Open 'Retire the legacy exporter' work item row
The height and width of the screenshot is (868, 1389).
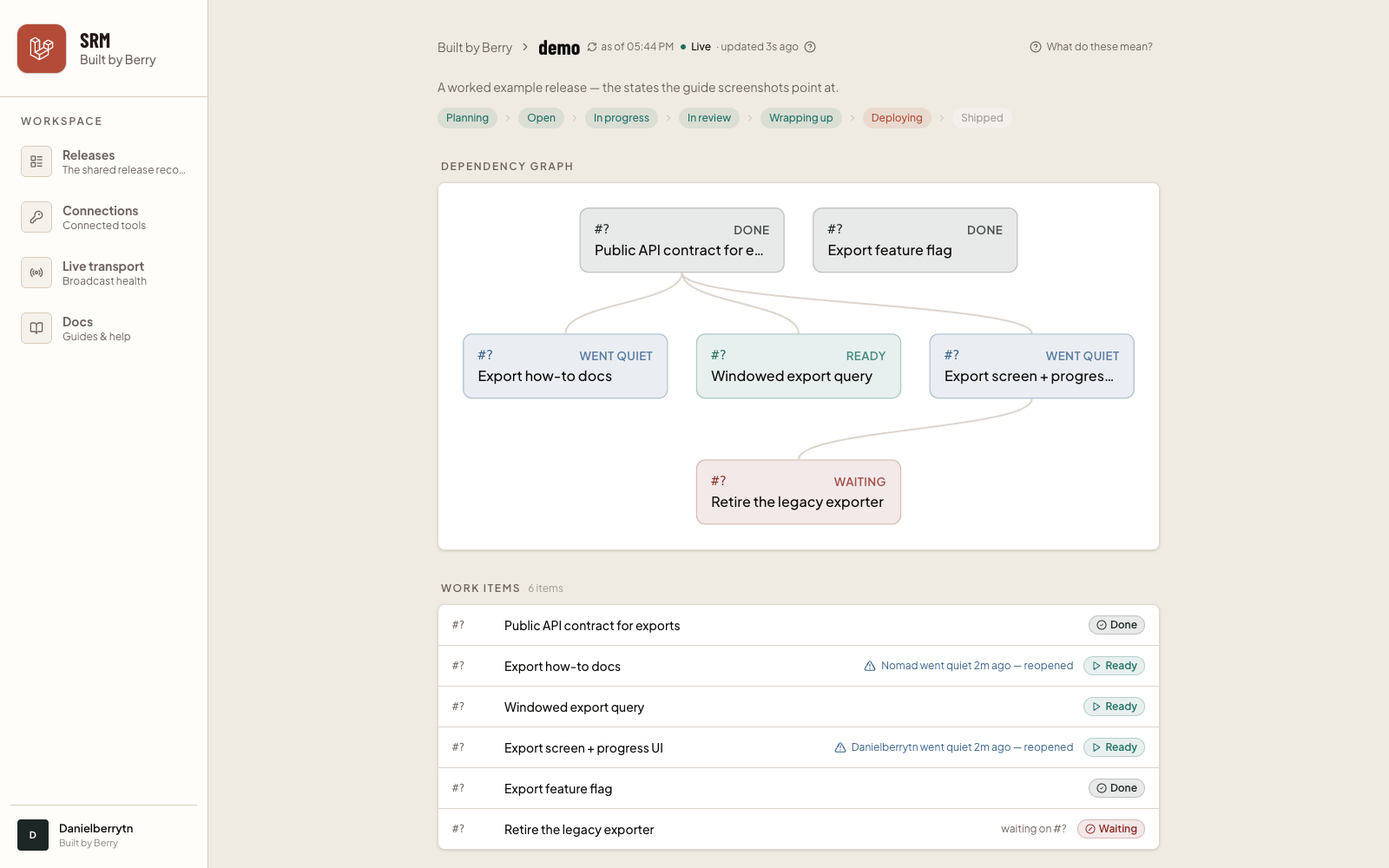pyautogui.click(x=799, y=829)
